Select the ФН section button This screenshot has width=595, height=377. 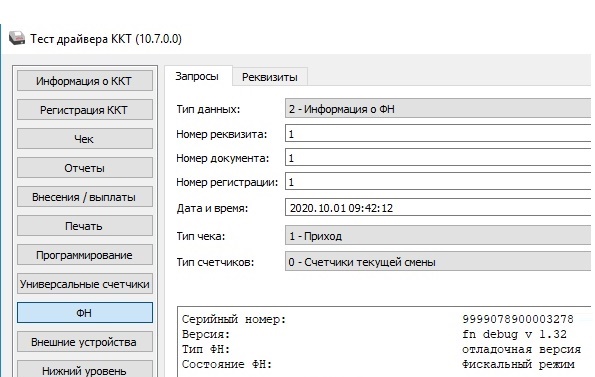click(x=85, y=313)
